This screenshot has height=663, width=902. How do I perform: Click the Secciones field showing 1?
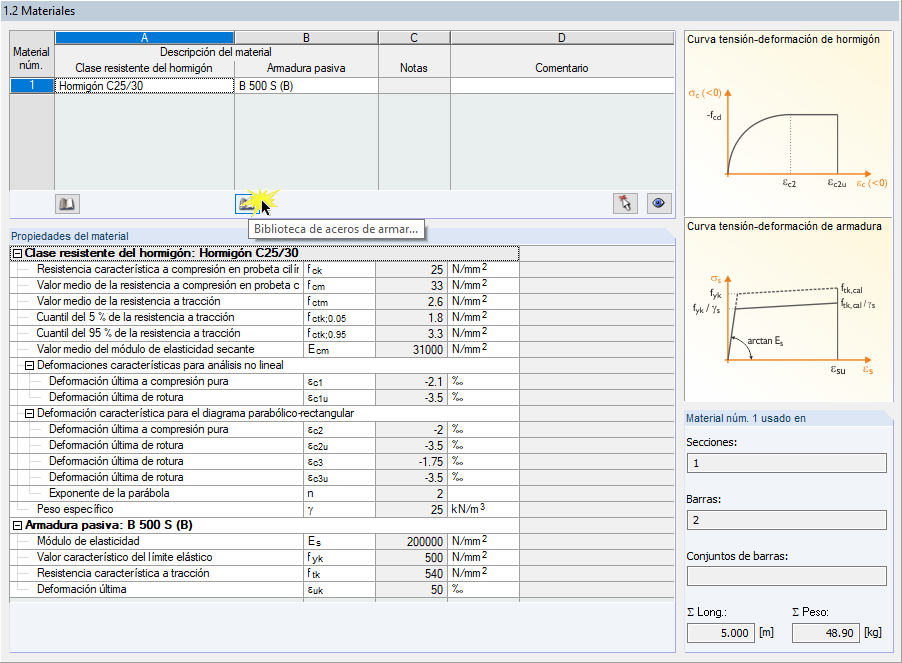pos(786,463)
